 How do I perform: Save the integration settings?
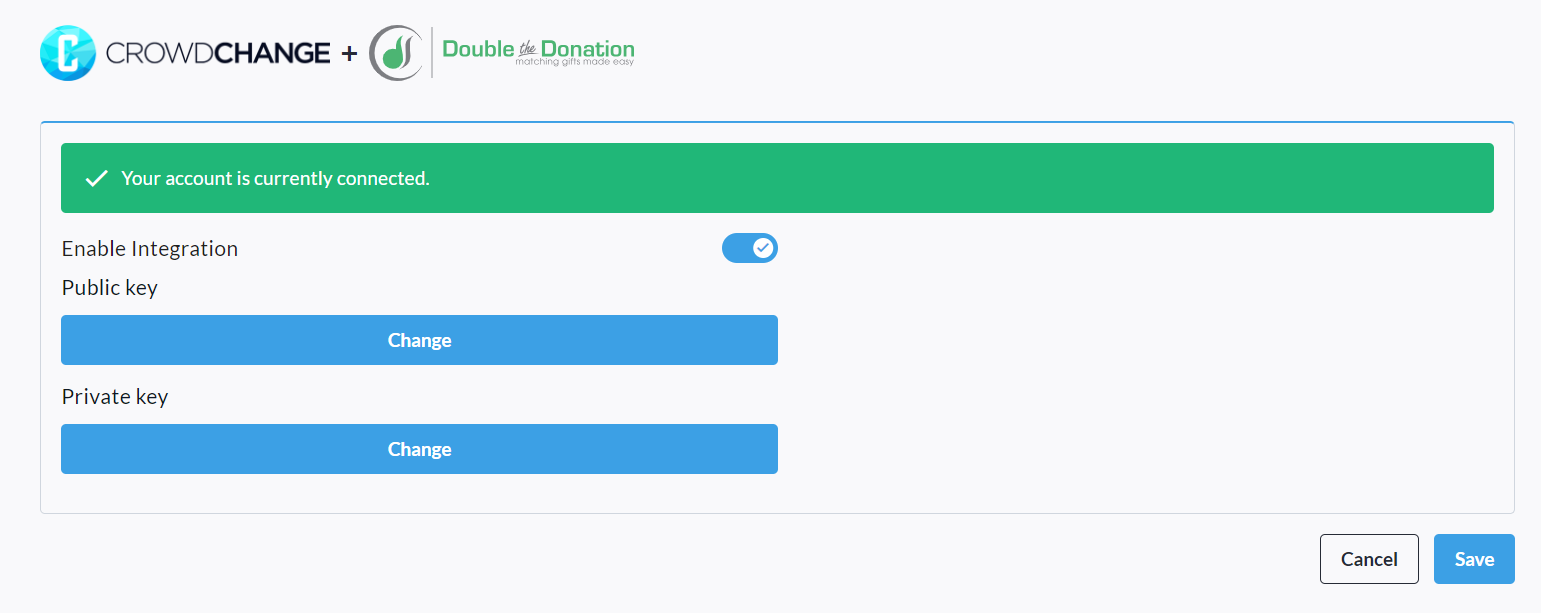pyautogui.click(x=1474, y=559)
